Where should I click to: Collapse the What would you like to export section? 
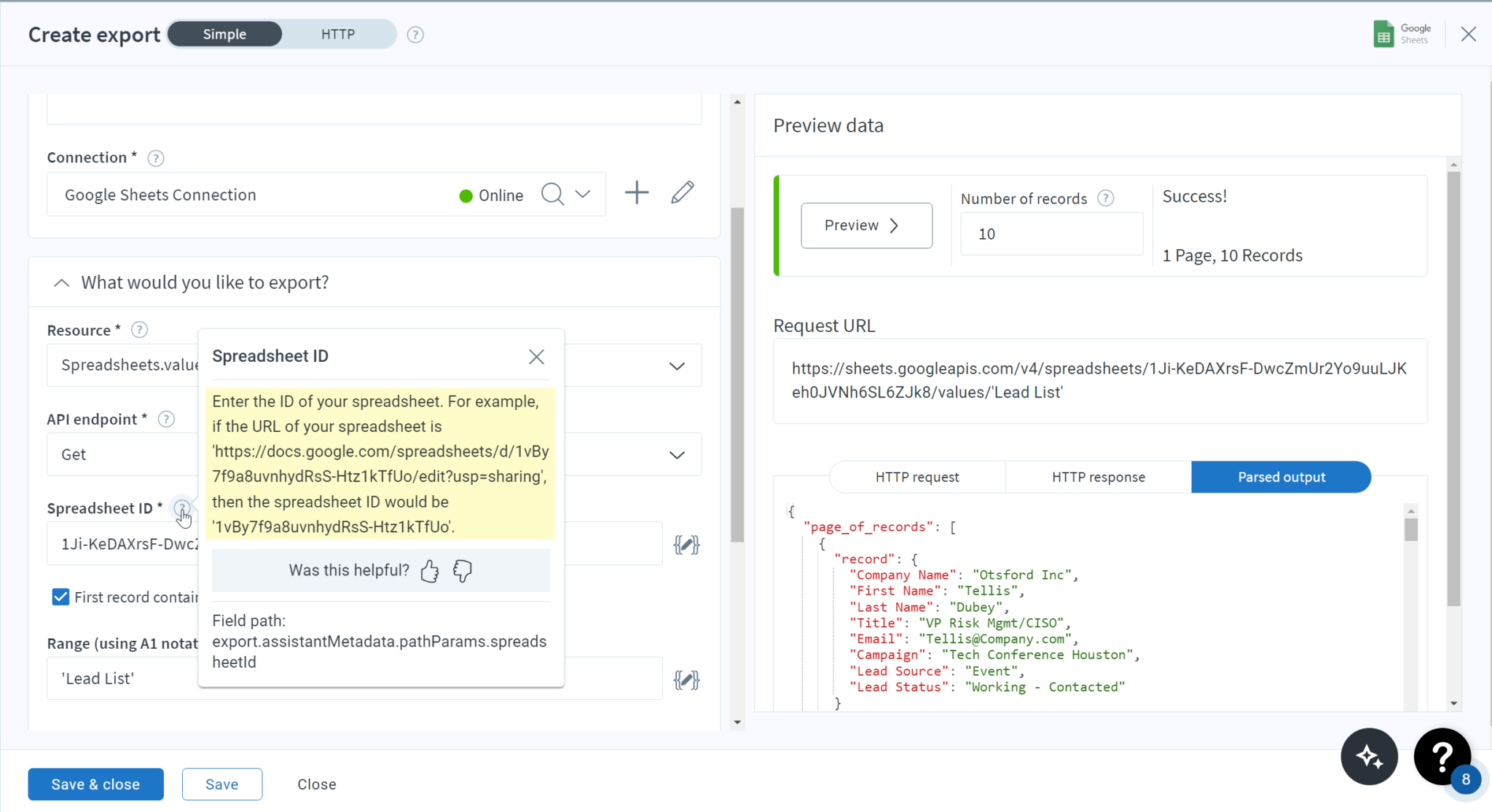point(60,283)
